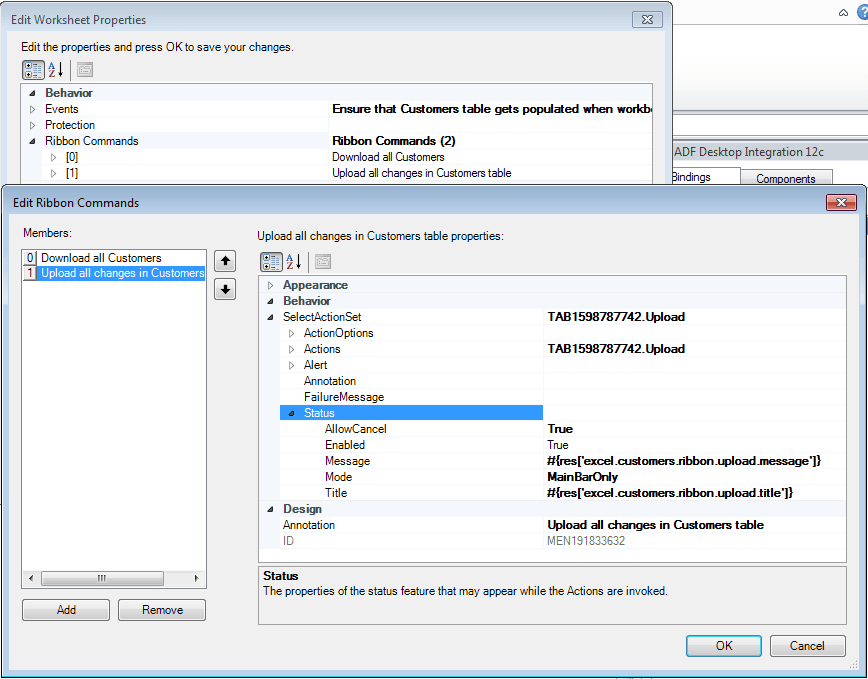This screenshot has width=868, height=679.
Task: Select the AllowCancel property name
Action: 355,429
